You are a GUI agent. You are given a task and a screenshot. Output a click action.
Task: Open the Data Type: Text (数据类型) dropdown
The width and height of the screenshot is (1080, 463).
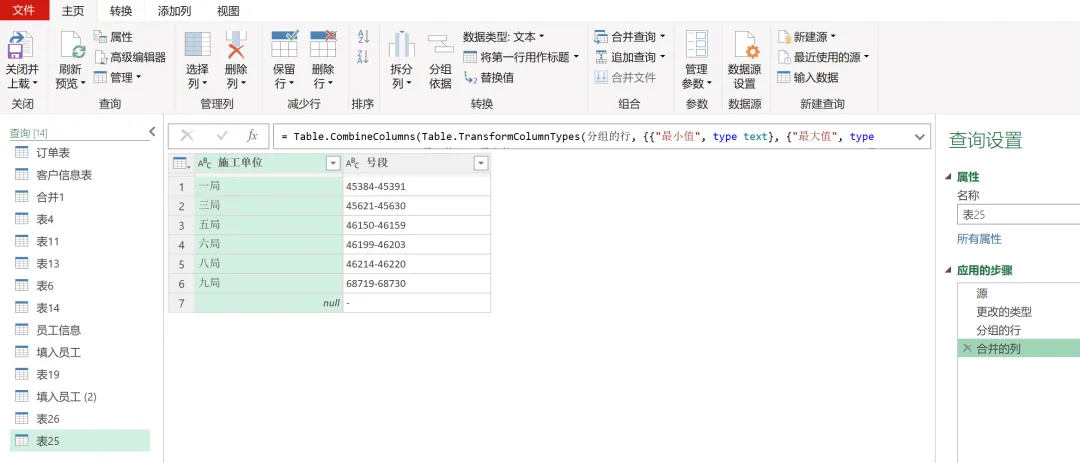pyautogui.click(x=503, y=37)
